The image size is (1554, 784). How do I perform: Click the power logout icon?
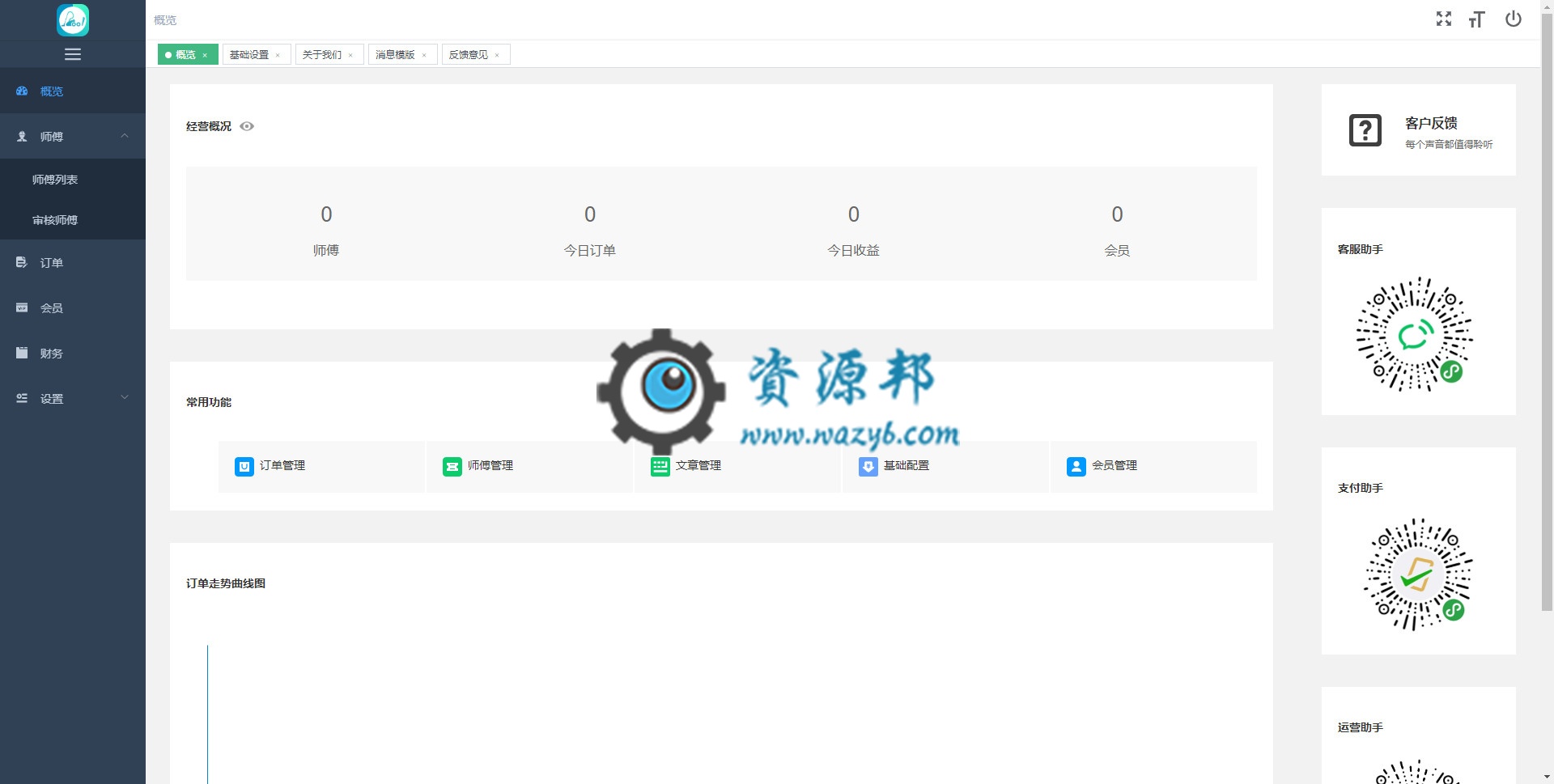[x=1513, y=19]
